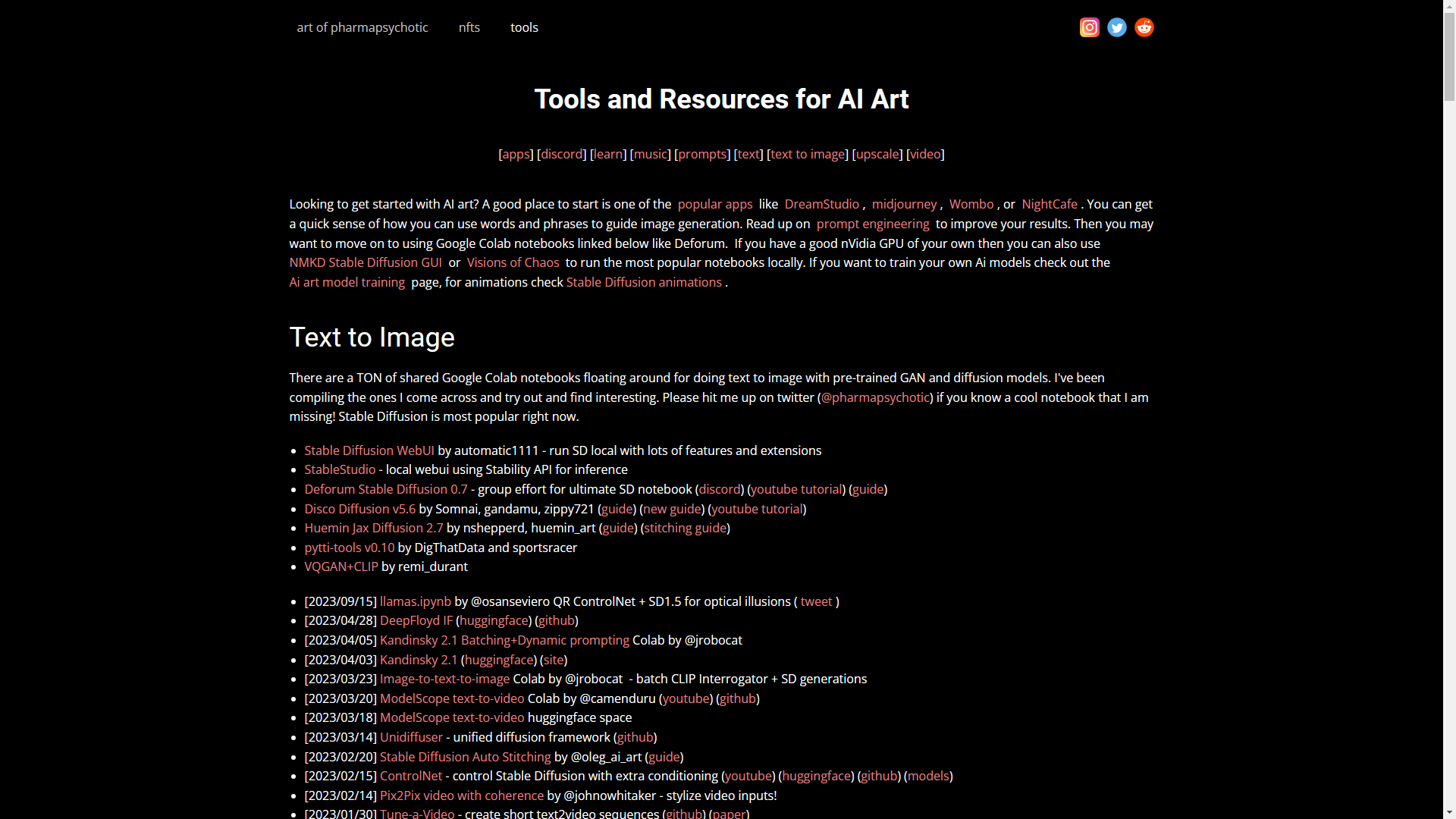The height and width of the screenshot is (819, 1456).
Task: Open 'Stable Diffusion animations' link
Action: pos(644,282)
